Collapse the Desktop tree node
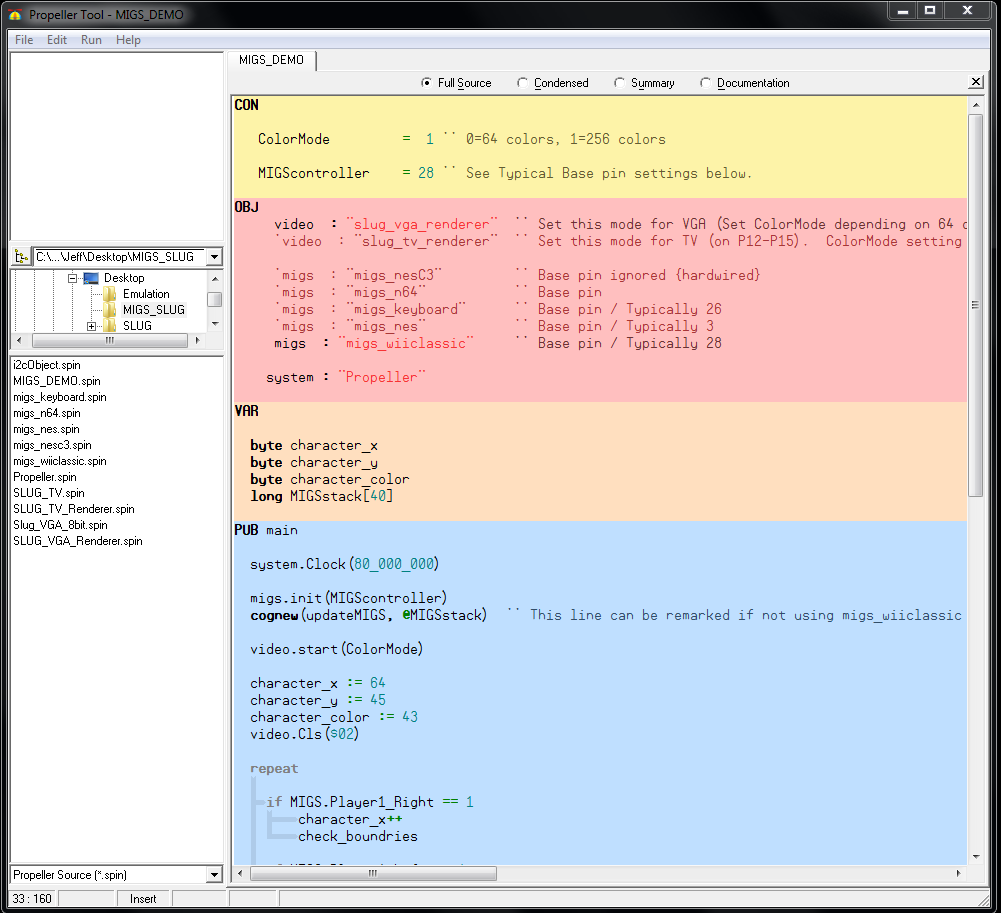The height and width of the screenshot is (913, 1001). click(73, 278)
